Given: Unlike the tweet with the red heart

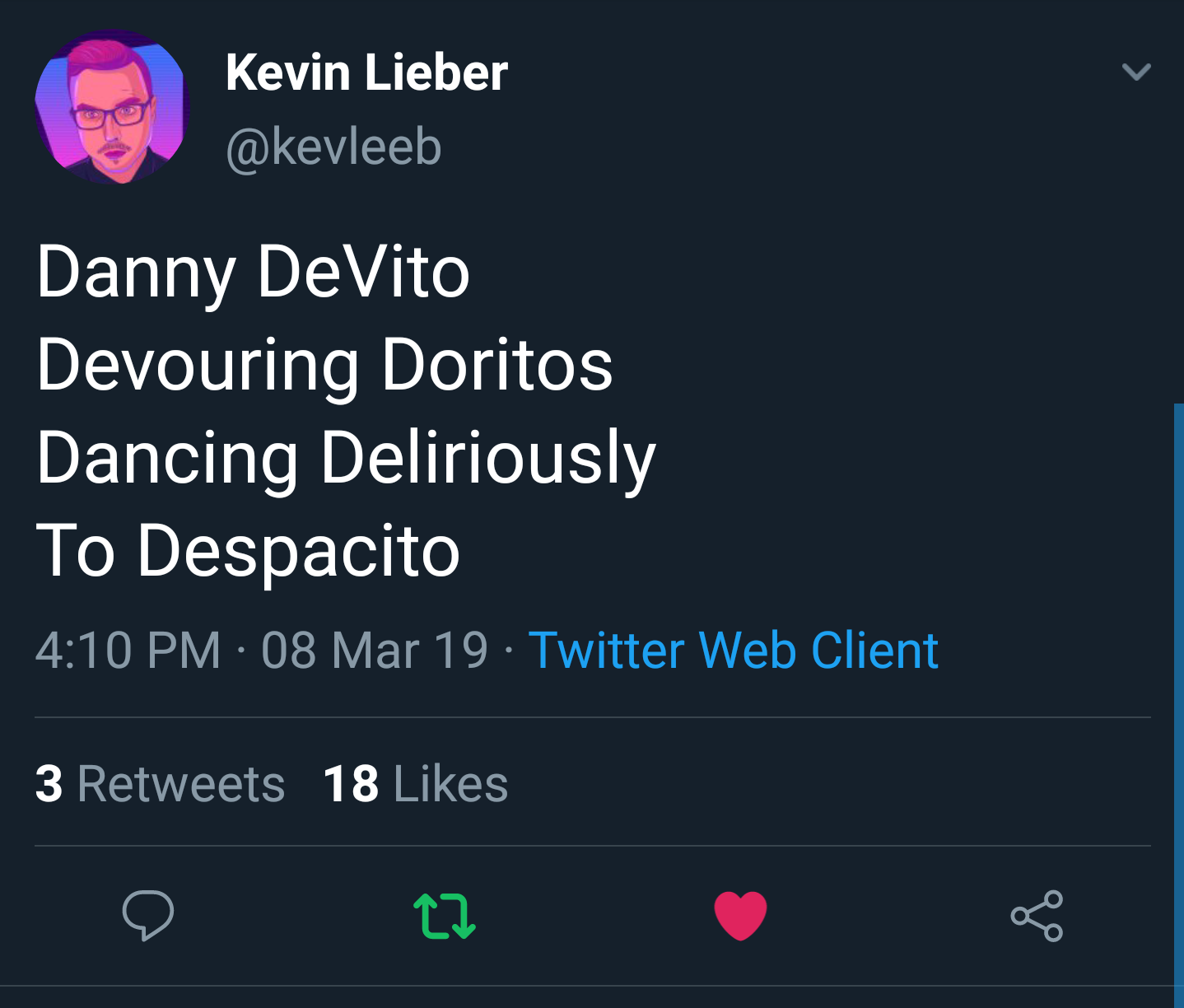Looking at the screenshot, I should pyautogui.click(x=740, y=915).
